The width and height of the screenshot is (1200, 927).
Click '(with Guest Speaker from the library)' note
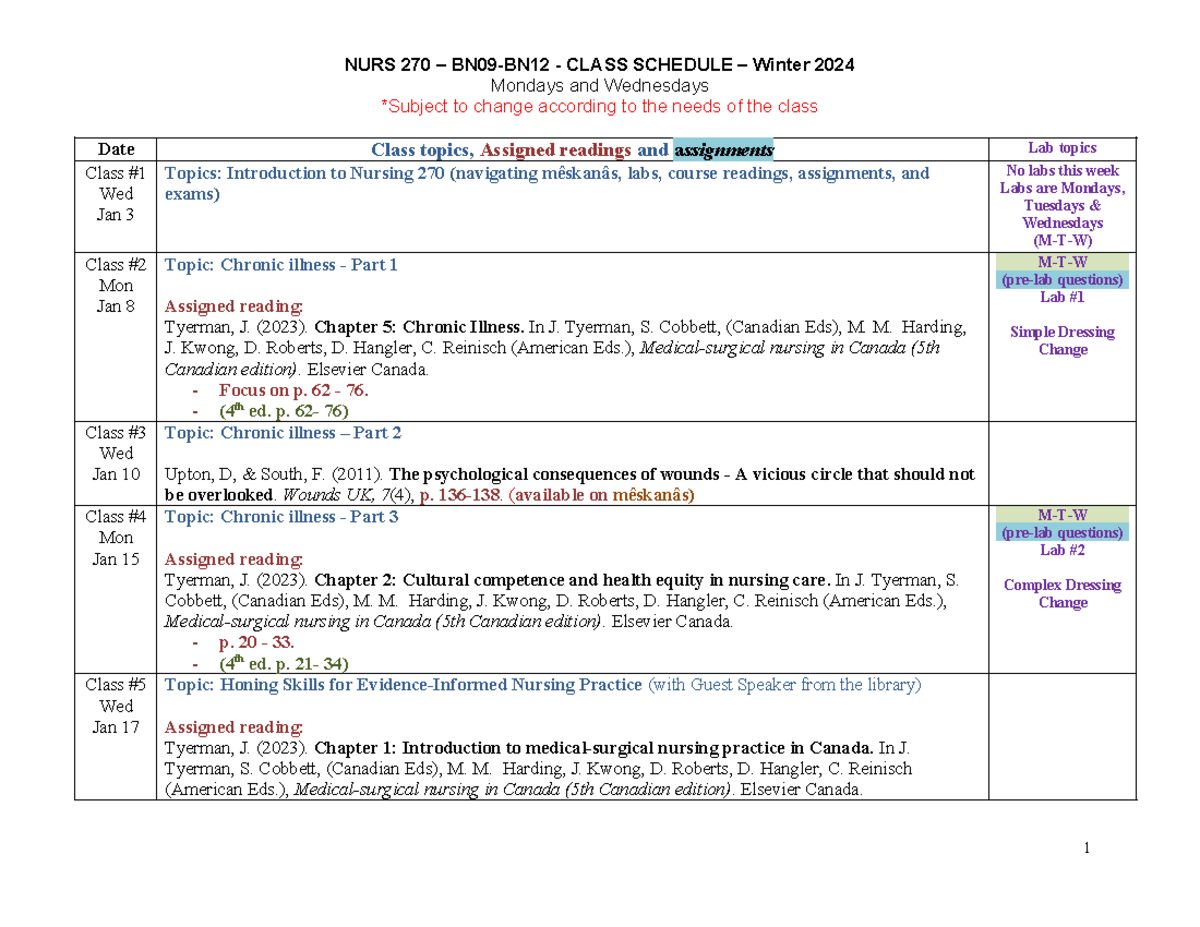click(785, 685)
